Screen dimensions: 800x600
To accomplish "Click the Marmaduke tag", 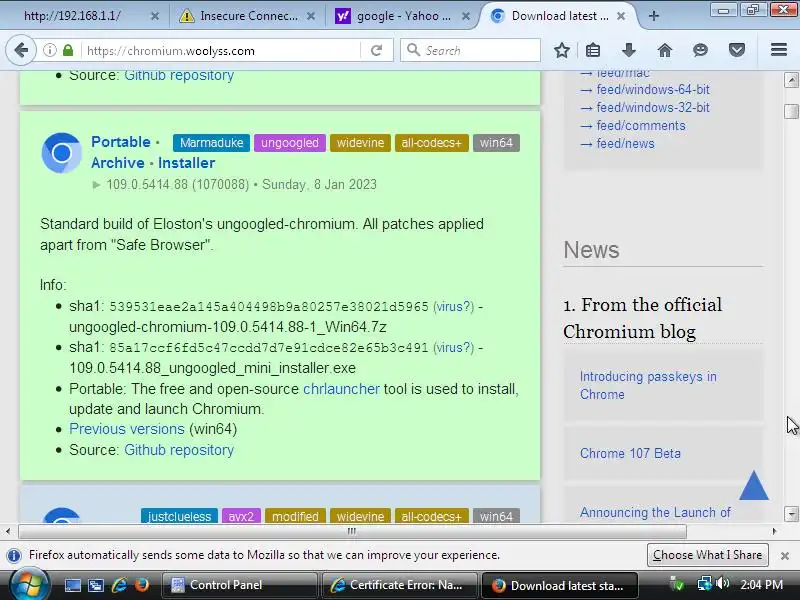I will [211, 143].
